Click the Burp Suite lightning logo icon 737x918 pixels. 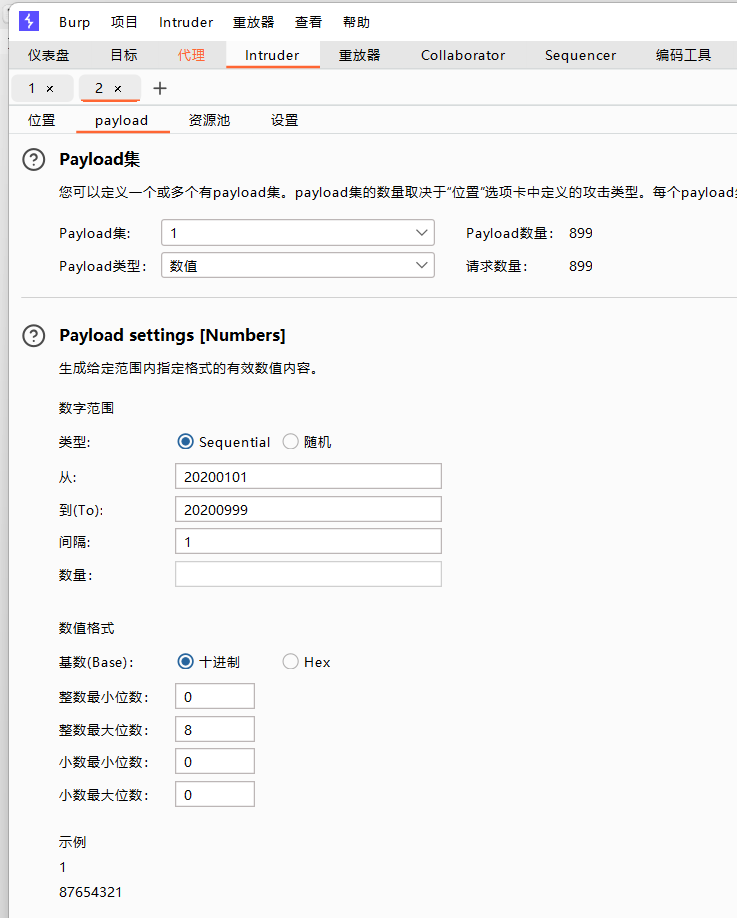[x=29, y=21]
